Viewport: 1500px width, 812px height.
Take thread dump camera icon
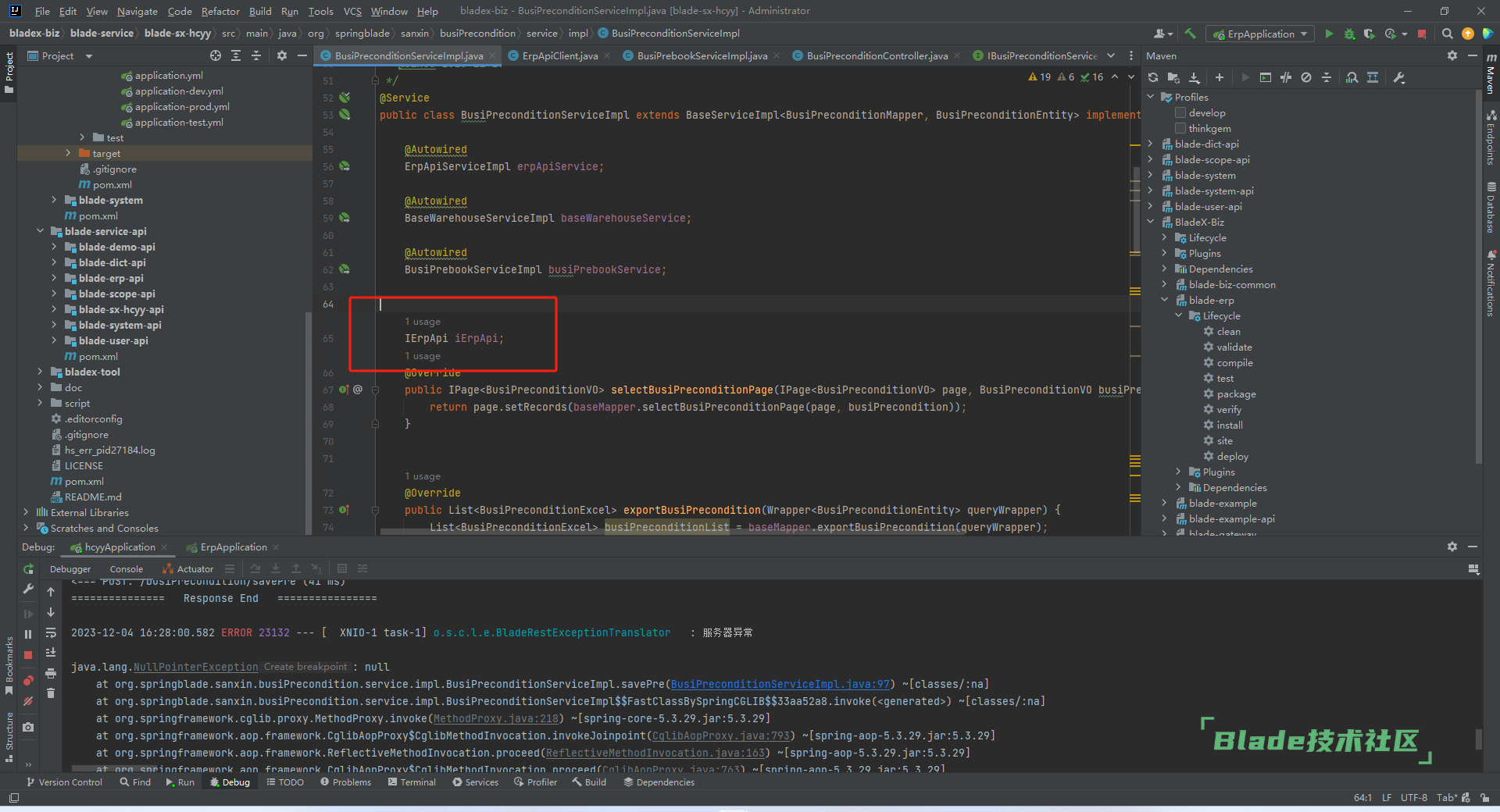[x=28, y=727]
